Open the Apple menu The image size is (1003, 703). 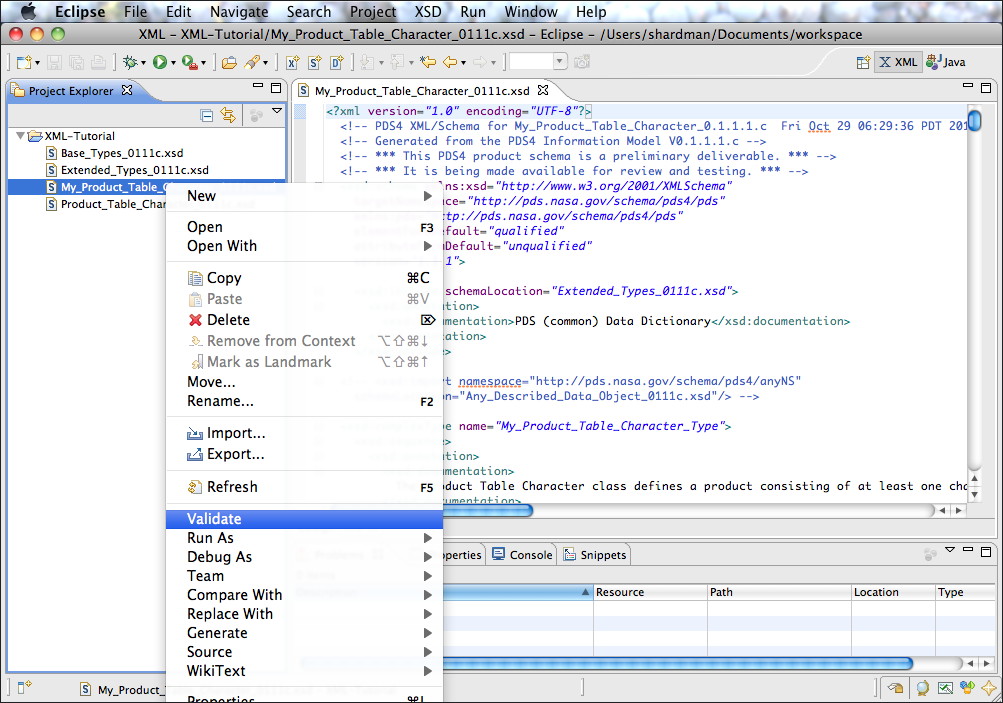coord(28,12)
